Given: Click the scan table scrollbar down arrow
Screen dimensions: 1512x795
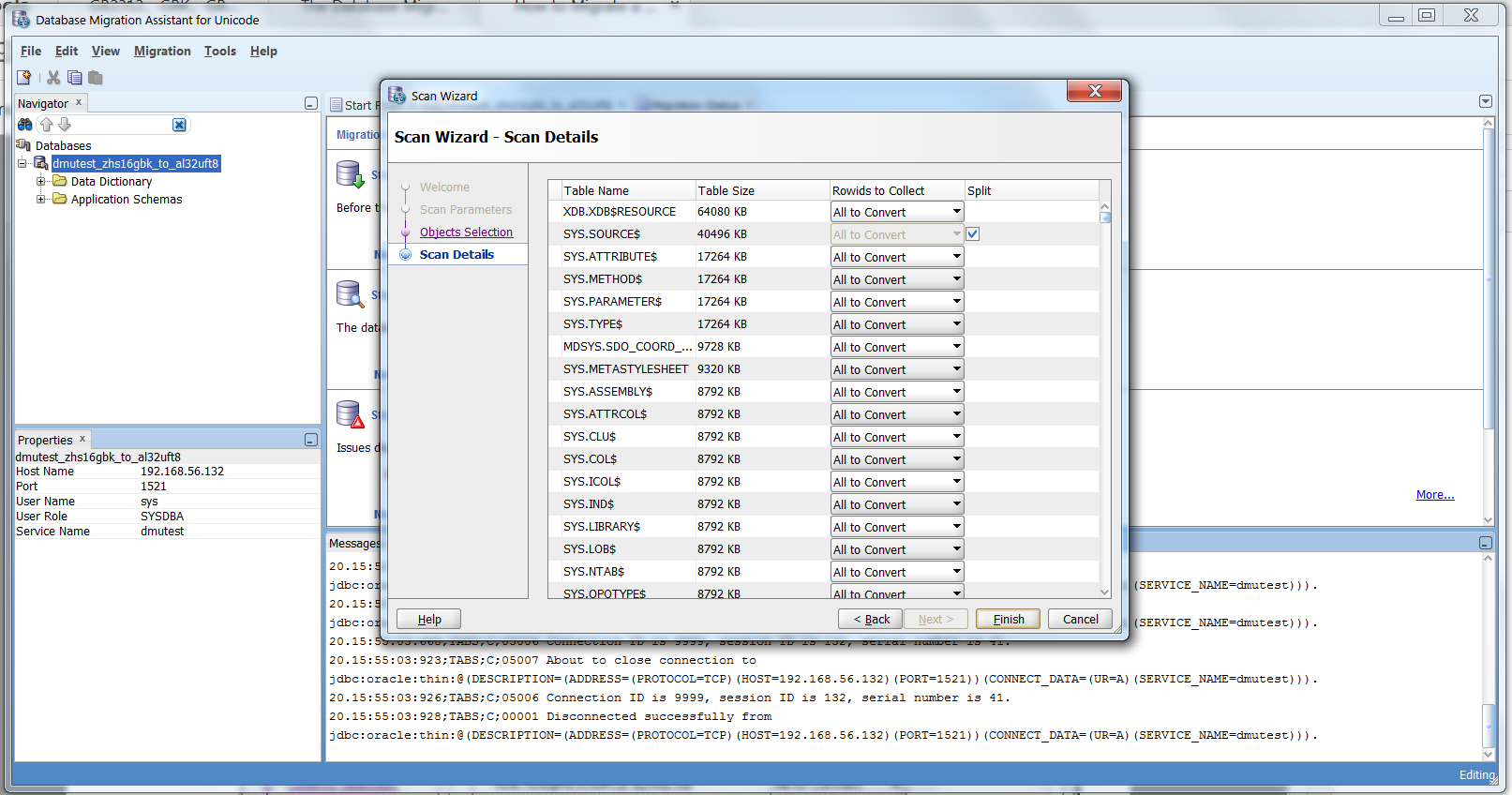Looking at the screenshot, I should click(1105, 592).
